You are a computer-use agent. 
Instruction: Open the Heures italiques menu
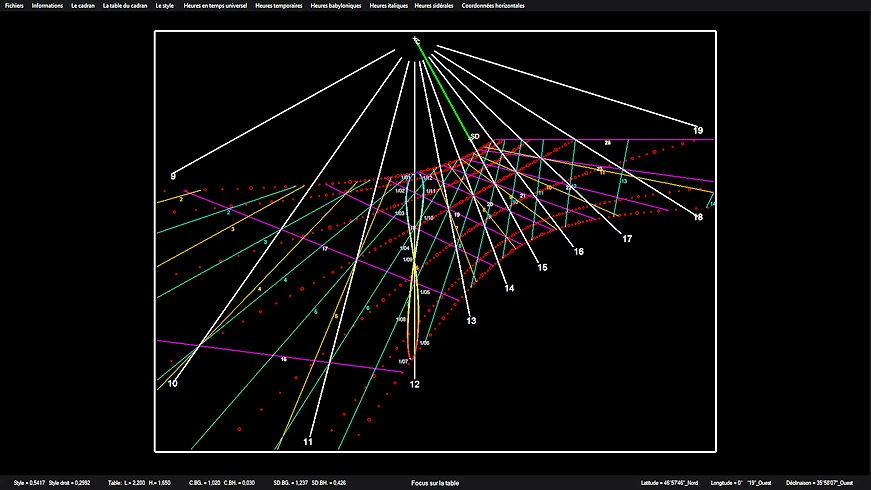click(390, 6)
